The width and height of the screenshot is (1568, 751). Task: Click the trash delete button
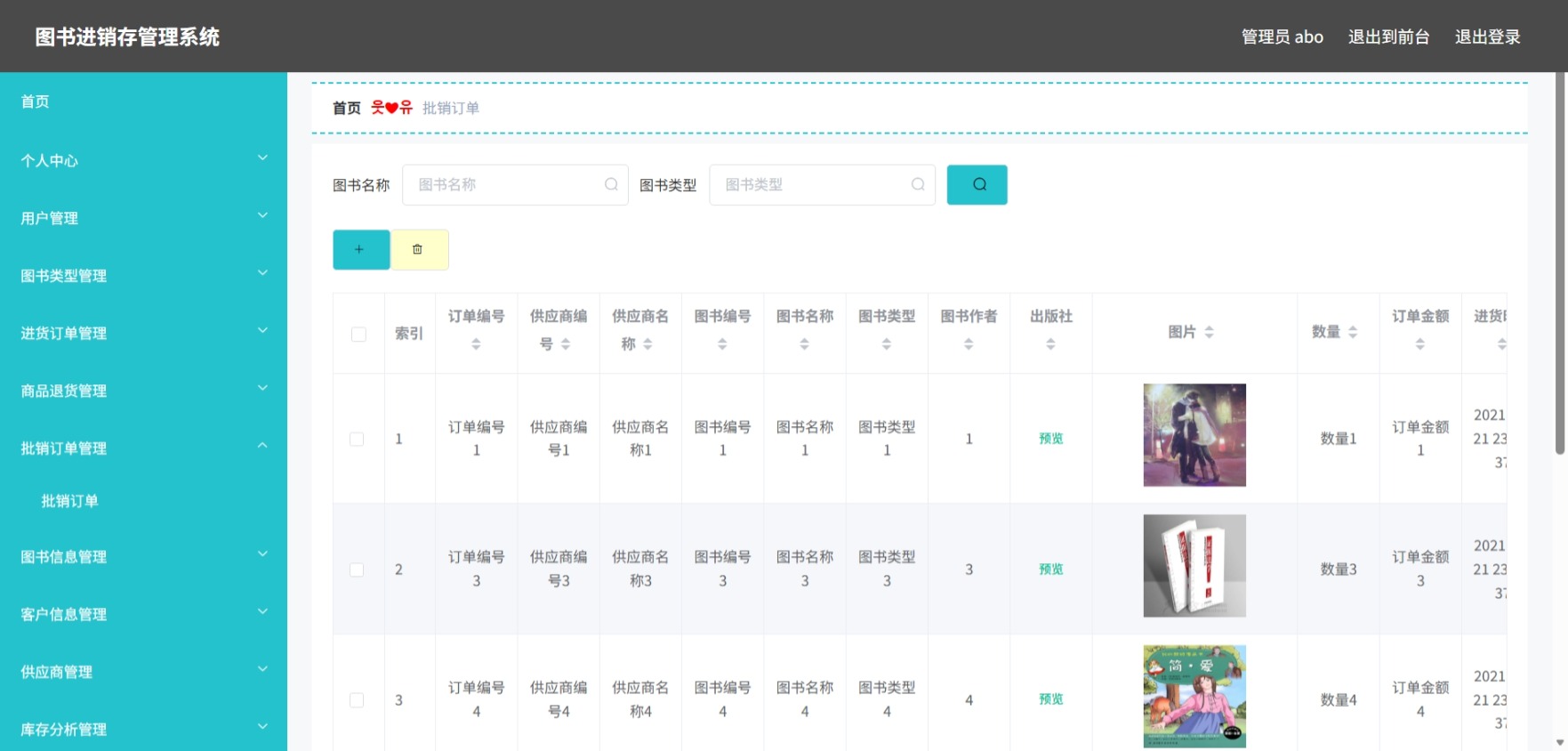(420, 249)
